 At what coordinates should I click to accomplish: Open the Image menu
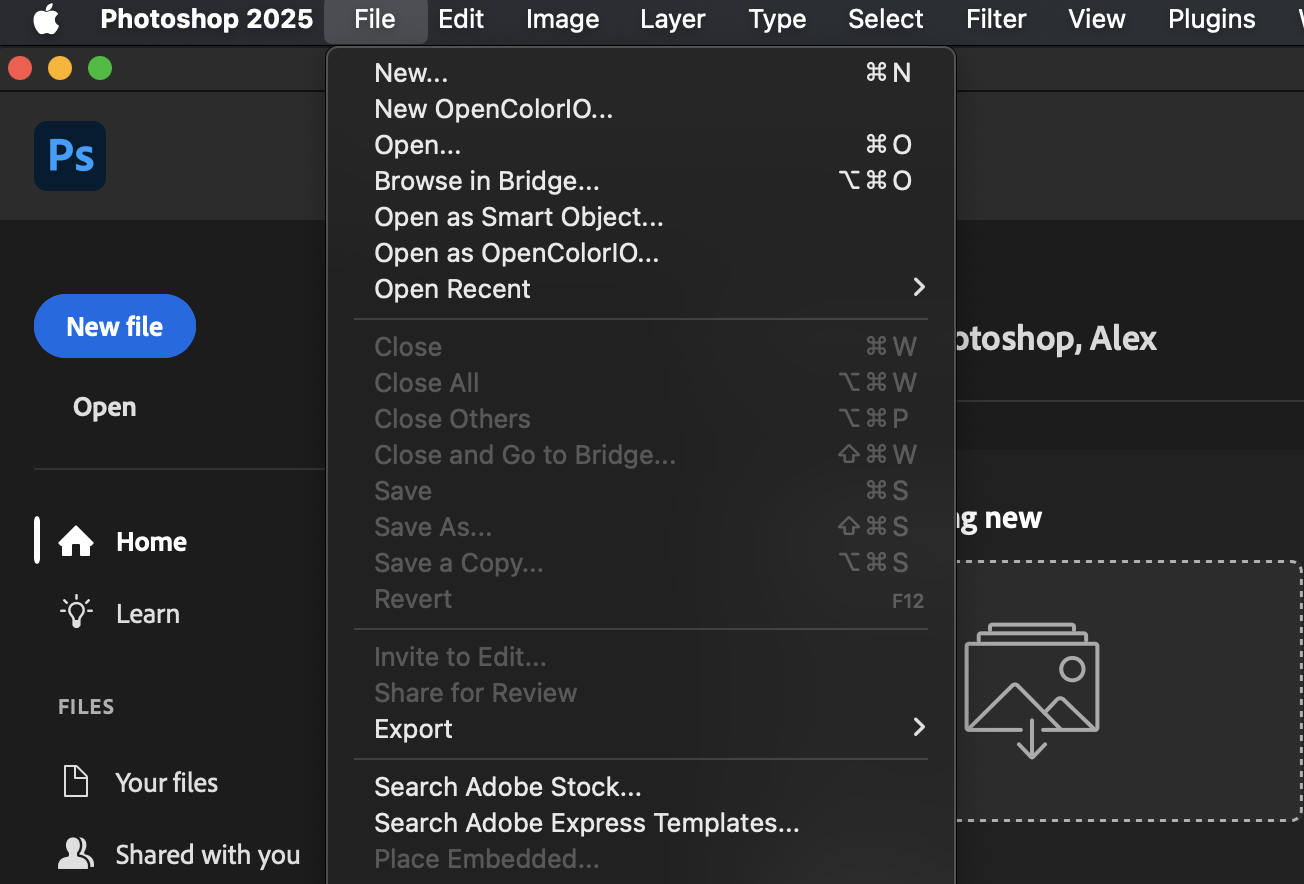[563, 19]
